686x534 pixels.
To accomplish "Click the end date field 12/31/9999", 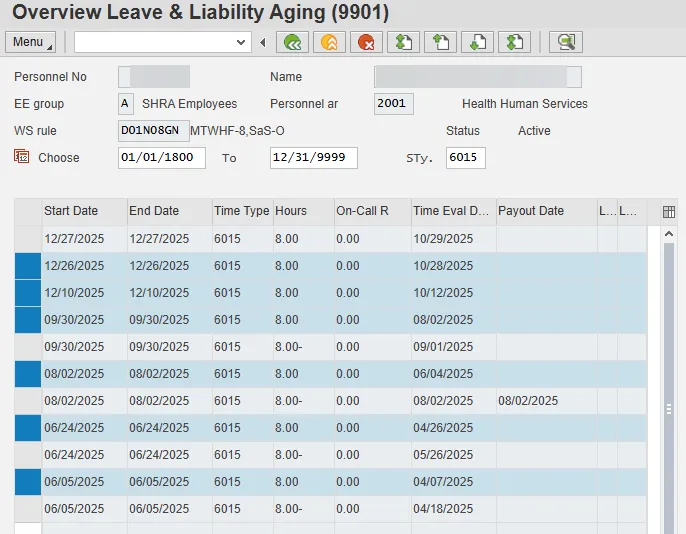I will pos(313,158).
